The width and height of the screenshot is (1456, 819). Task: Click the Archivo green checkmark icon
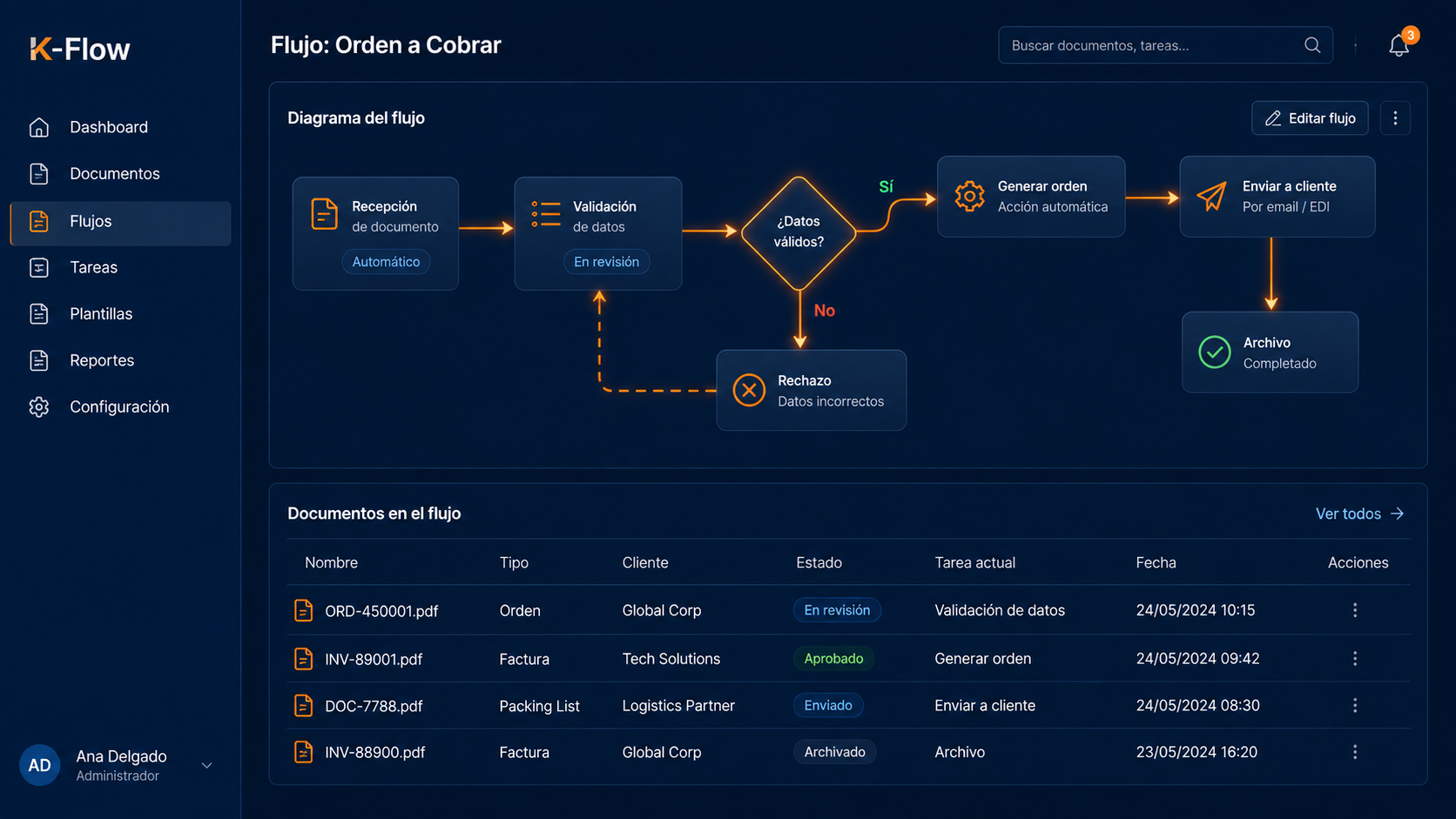click(1214, 352)
